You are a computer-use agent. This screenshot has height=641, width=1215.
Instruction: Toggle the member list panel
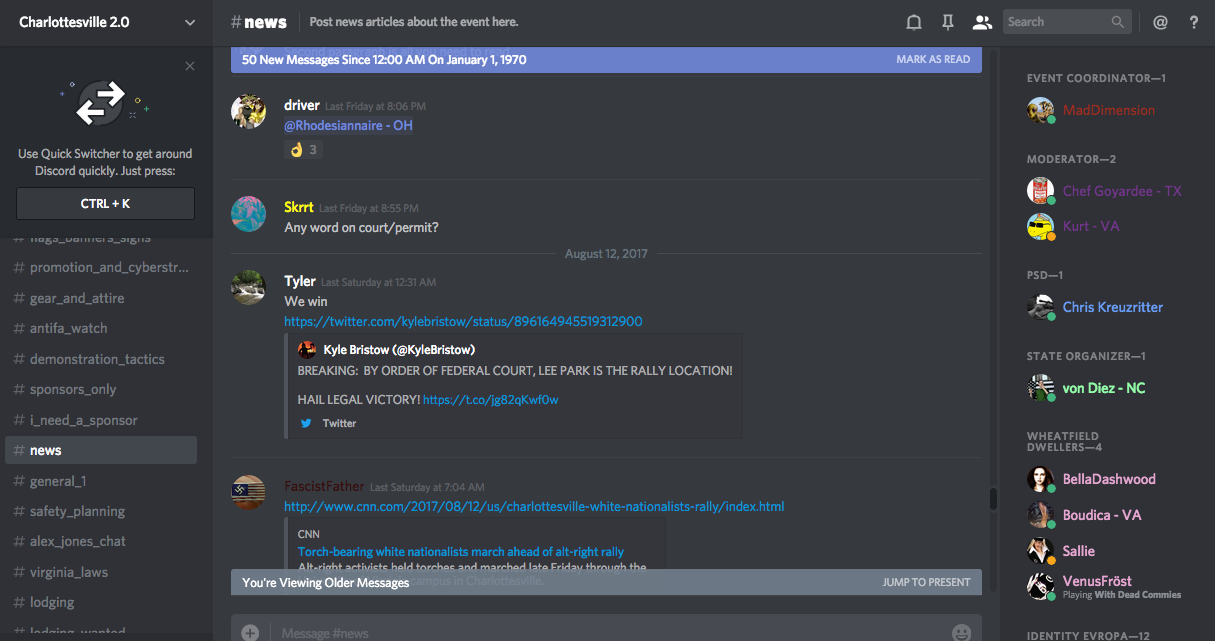coord(982,22)
